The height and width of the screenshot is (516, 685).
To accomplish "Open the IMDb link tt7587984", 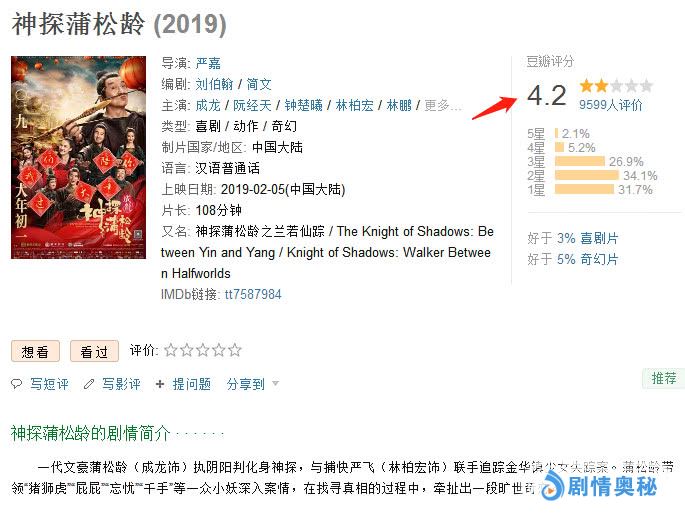I will (x=253, y=294).
